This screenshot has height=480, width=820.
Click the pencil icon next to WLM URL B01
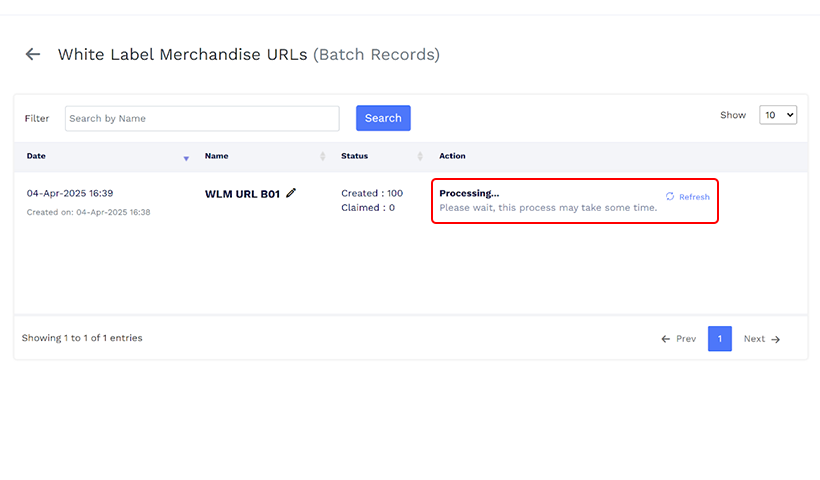291,193
